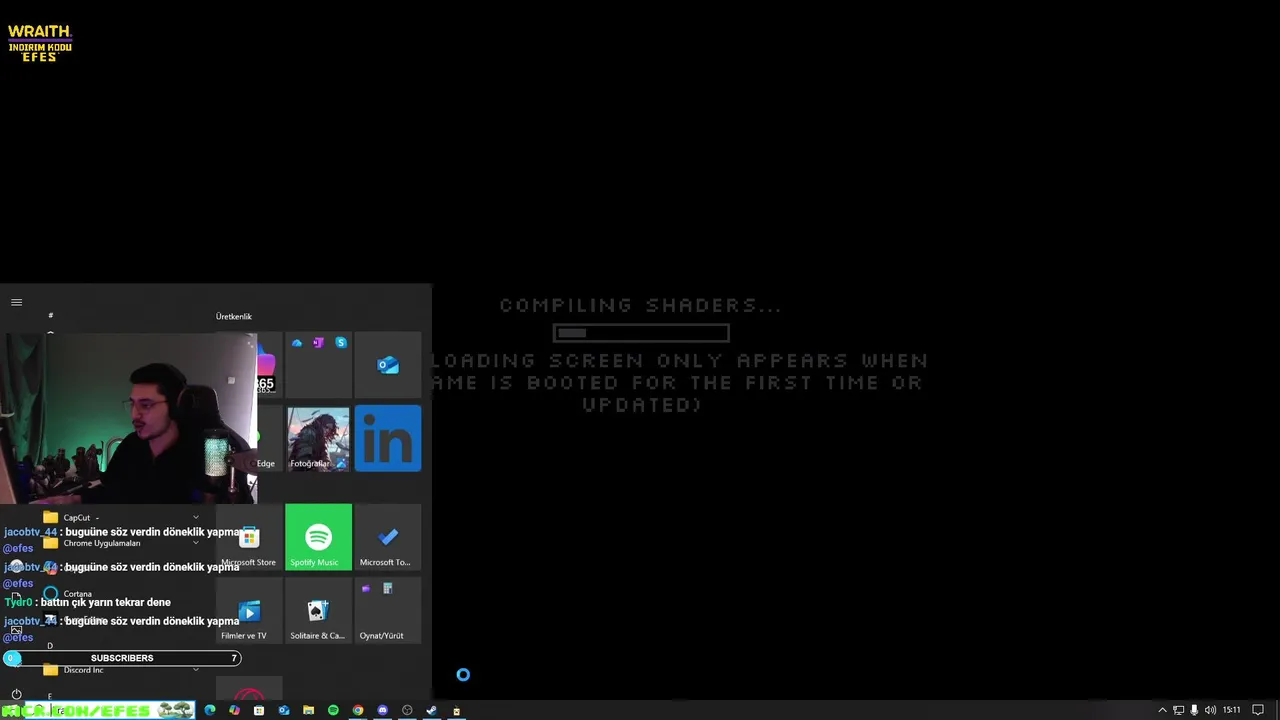Launch the Solitaire & Casual Games tile
1280x720 pixels.
[318, 610]
